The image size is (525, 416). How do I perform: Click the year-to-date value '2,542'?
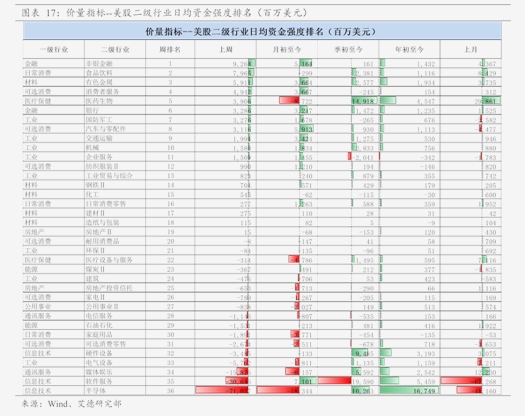[426, 372]
